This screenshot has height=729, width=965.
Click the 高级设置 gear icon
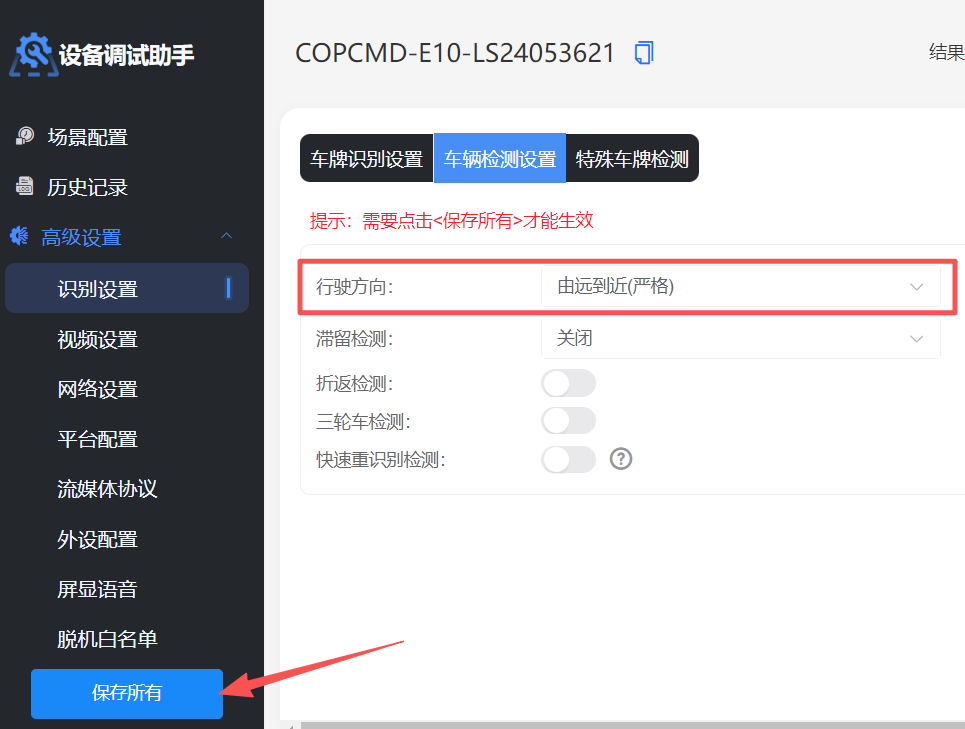point(19,237)
